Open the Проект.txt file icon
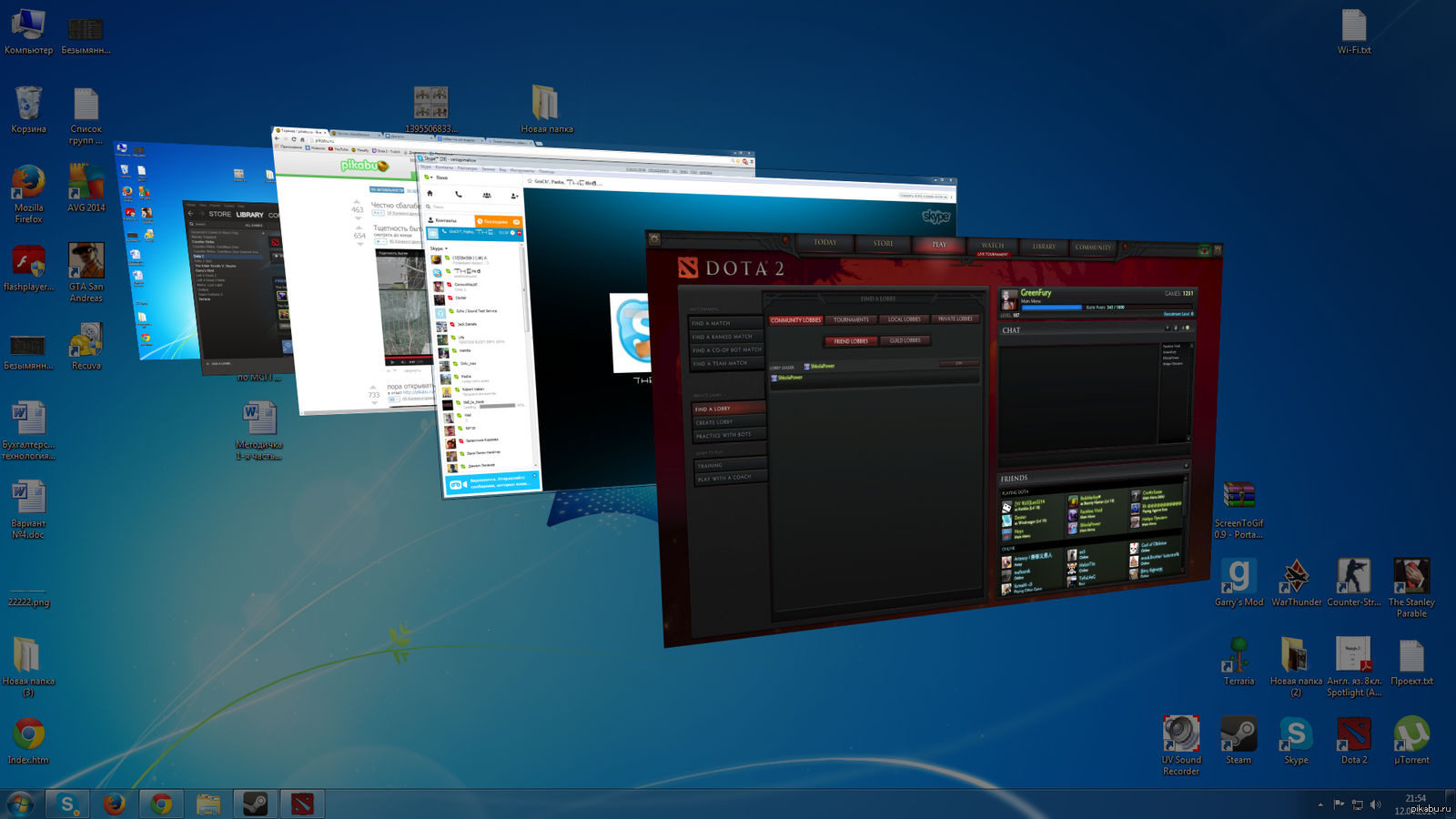 coord(1411,662)
